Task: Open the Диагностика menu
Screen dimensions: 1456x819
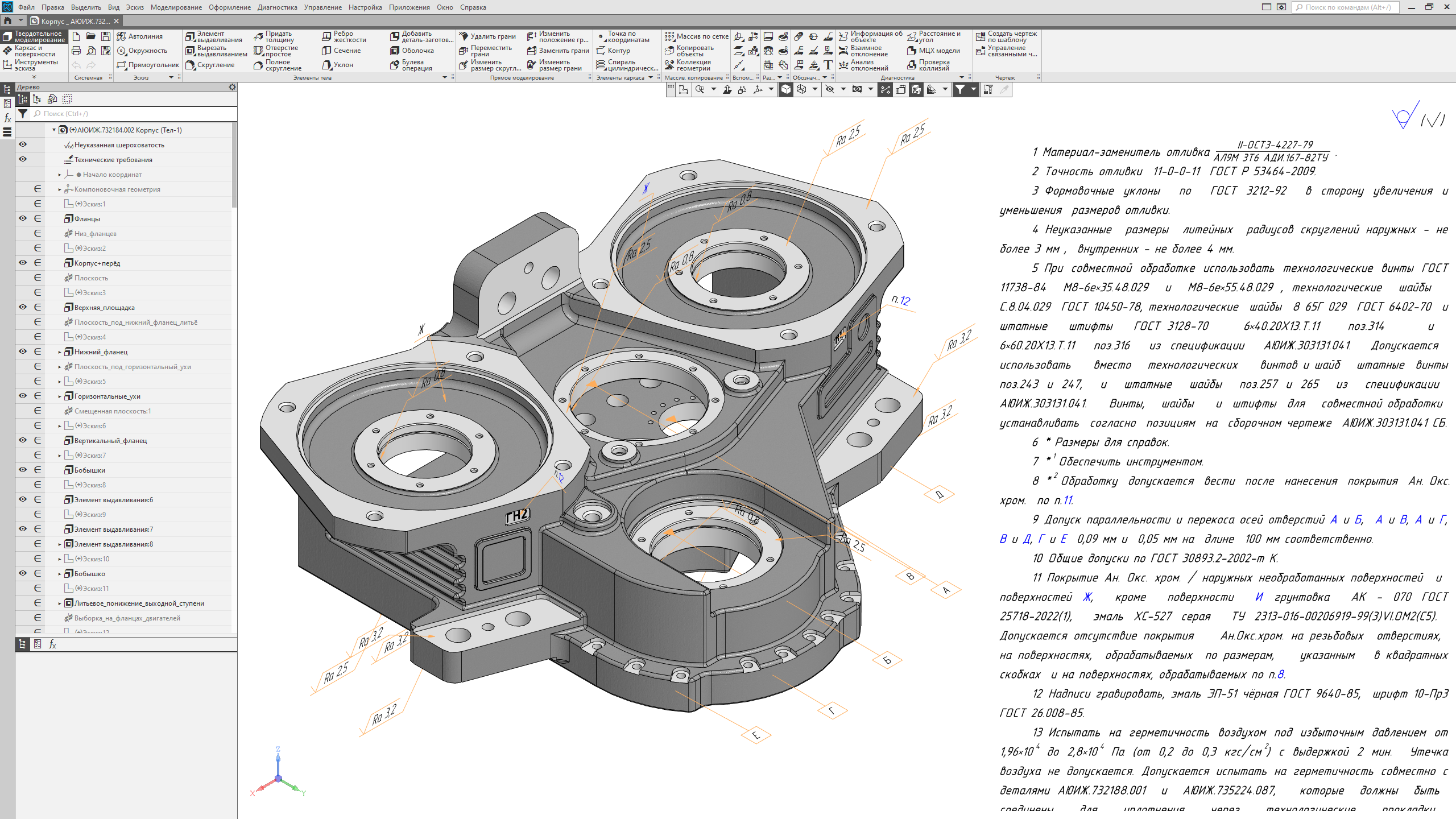Action: [277, 7]
